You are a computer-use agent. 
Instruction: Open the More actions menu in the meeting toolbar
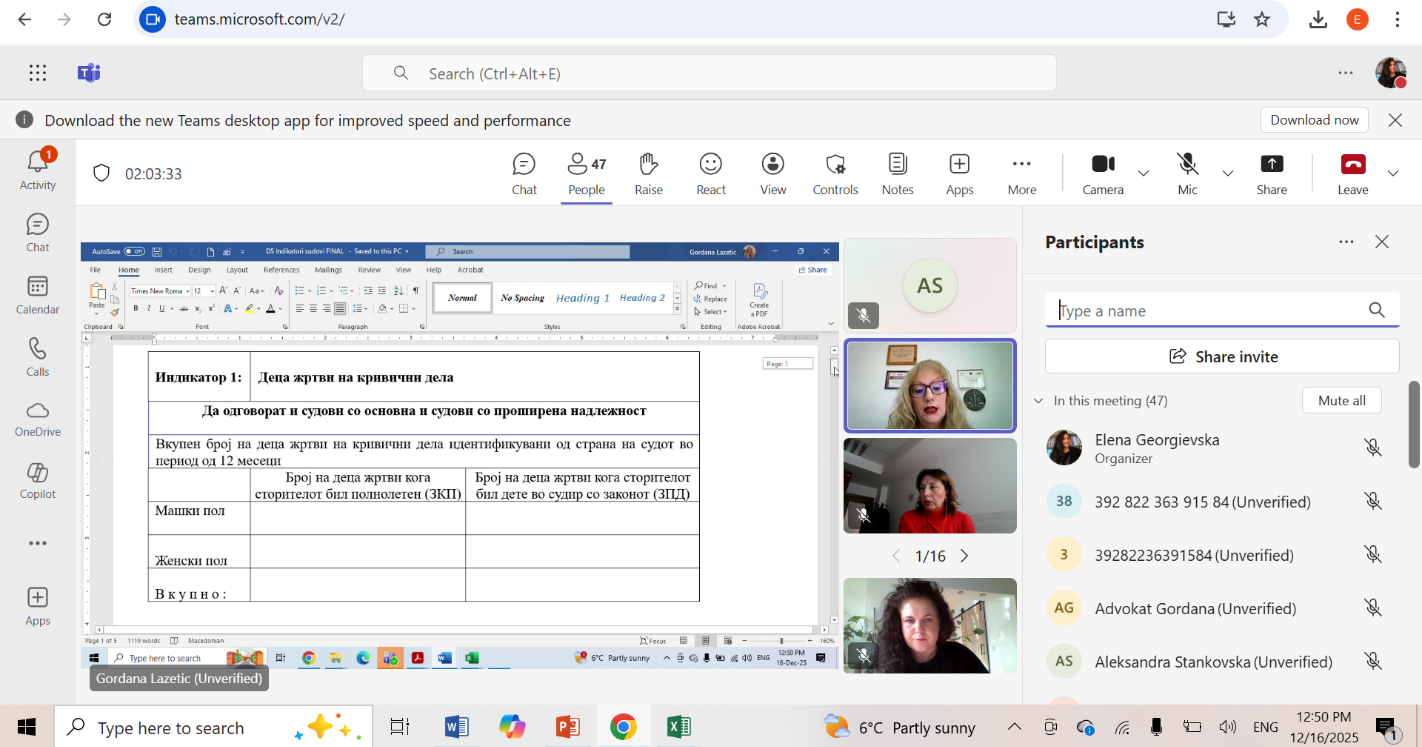1021,173
